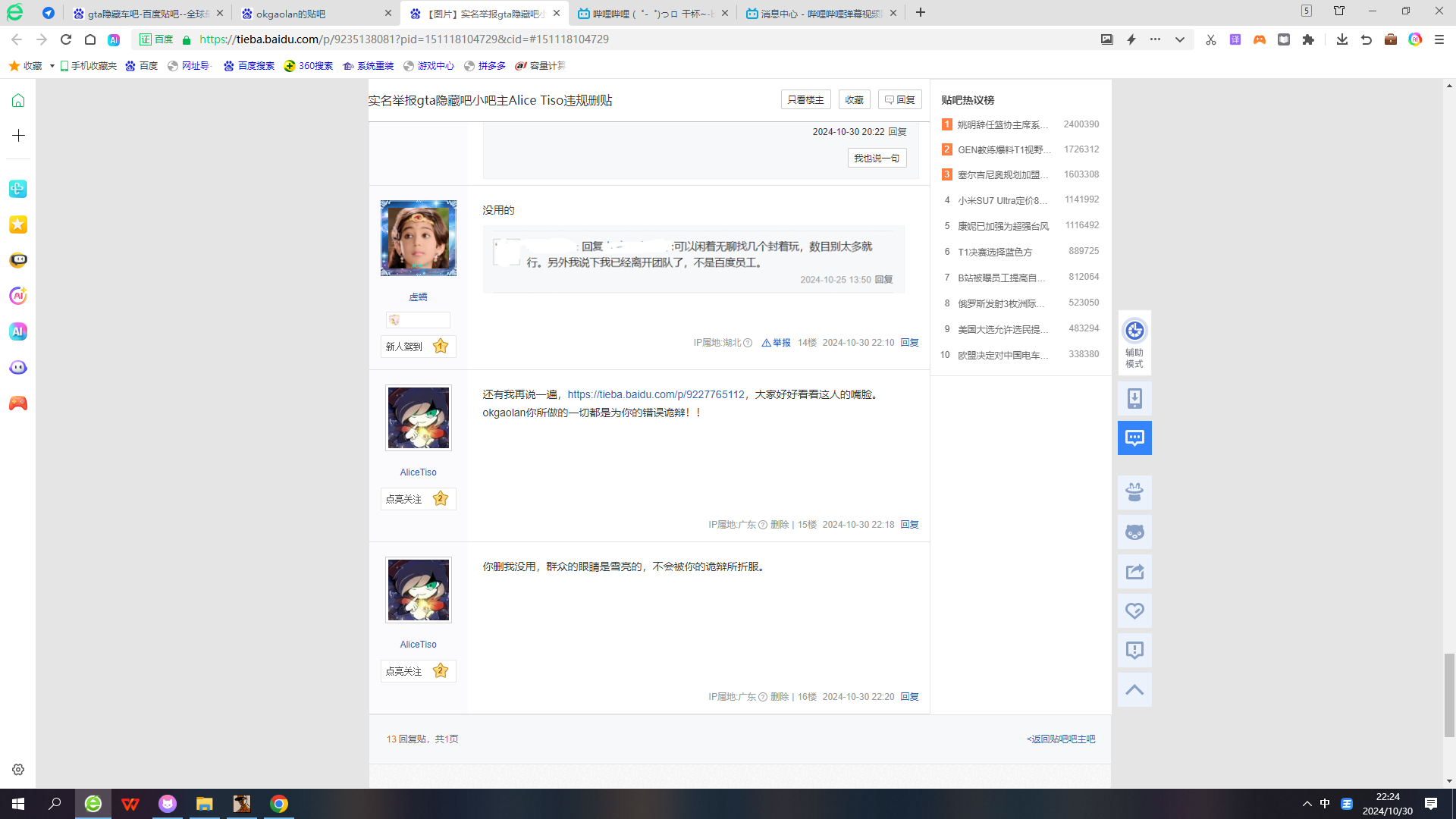Click the scissors screenshot toolbar icon
This screenshot has width=1456, height=819.
[1210, 39]
